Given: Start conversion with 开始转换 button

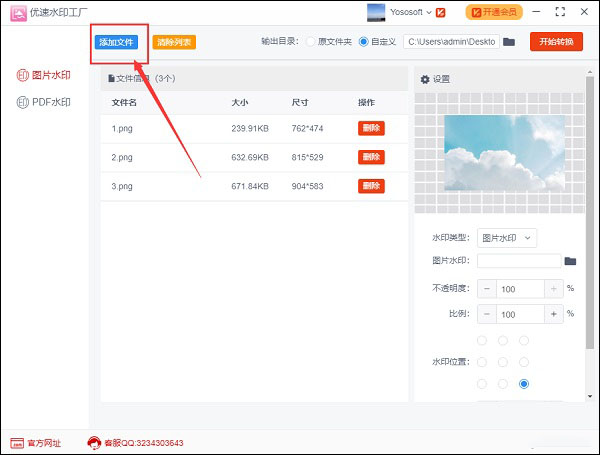Looking at the screenshot, I should [x=556, y=42].
